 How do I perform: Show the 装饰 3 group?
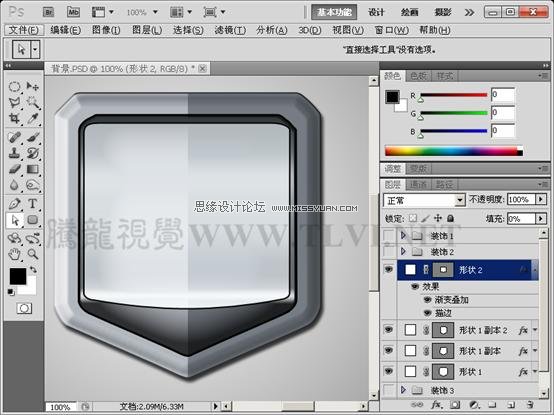coord(389,390)
